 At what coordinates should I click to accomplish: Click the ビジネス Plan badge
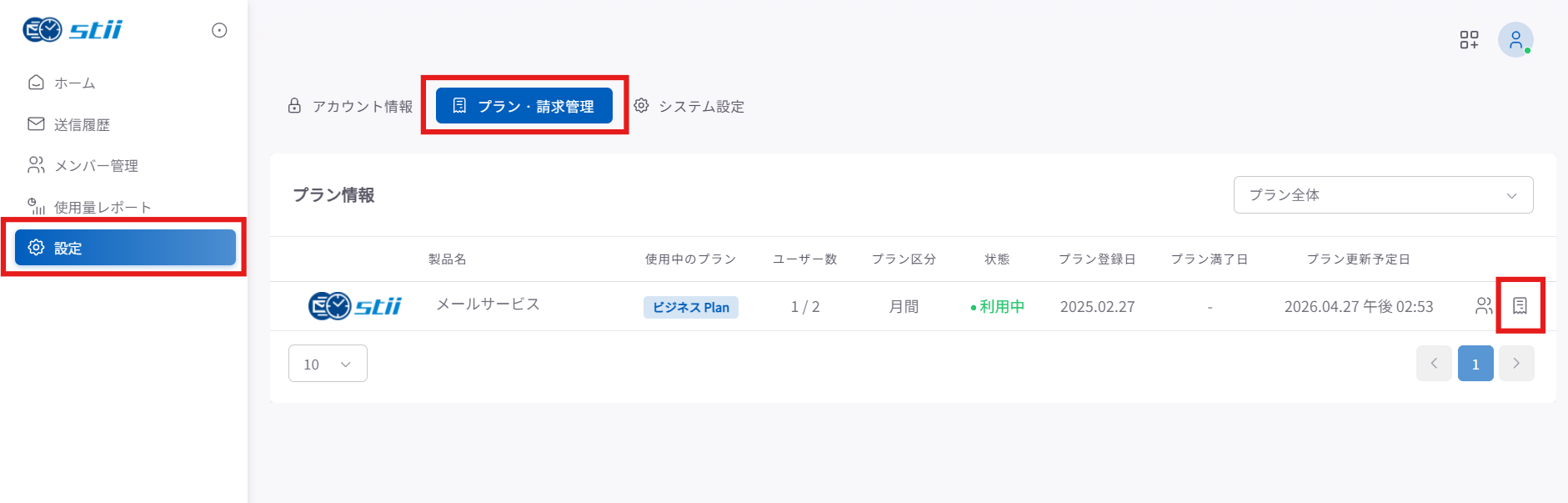point(691,307)
